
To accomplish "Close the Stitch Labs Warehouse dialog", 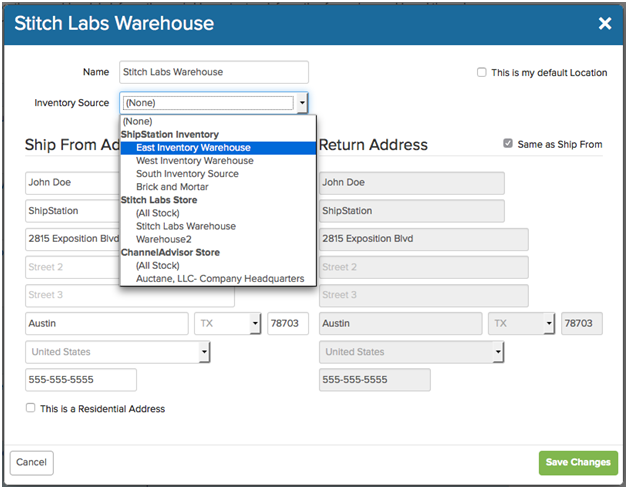I will click(x=604, y=23).
